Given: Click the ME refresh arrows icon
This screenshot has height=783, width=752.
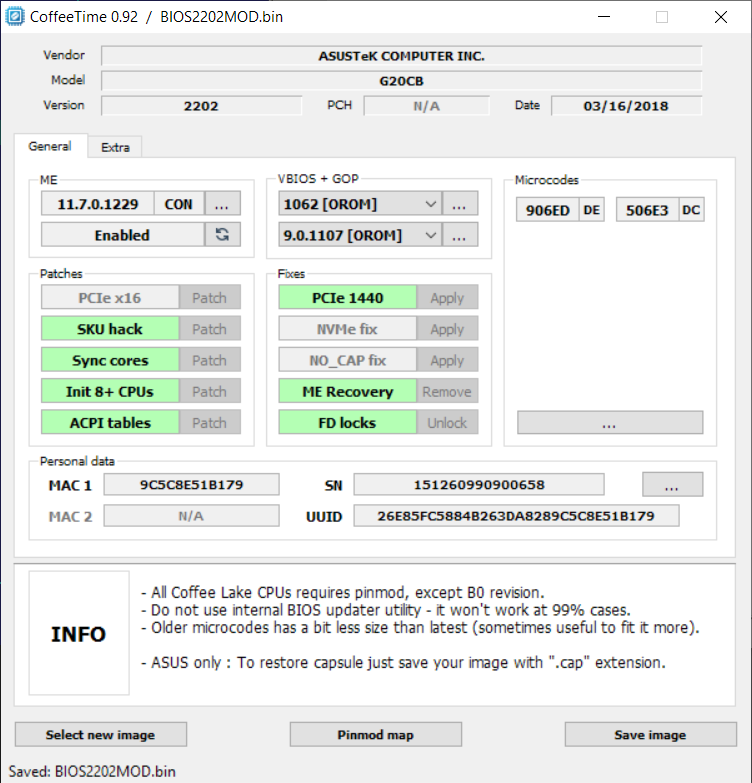Looking at the screenshot, I should point(222,235).
